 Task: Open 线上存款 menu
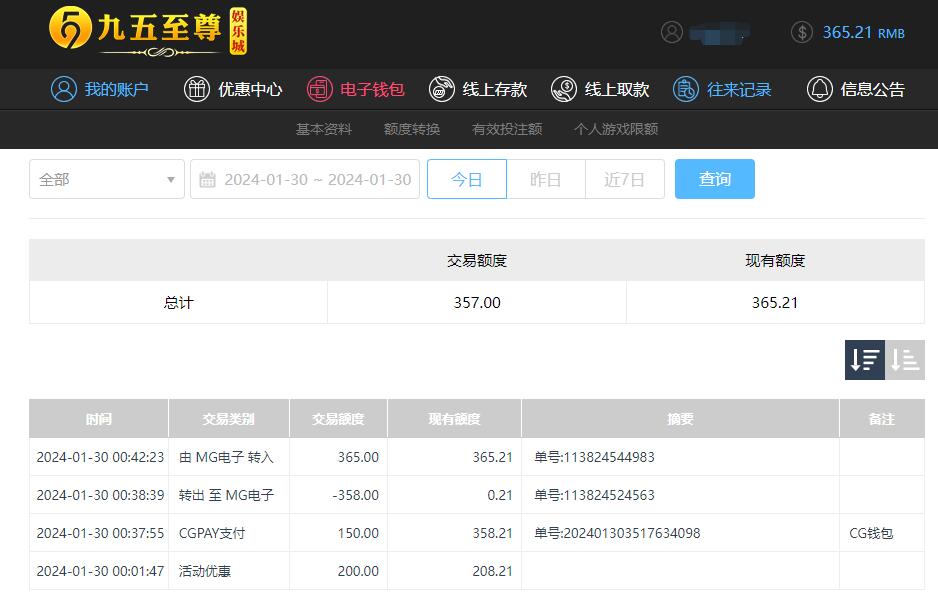tap(478, 89)
